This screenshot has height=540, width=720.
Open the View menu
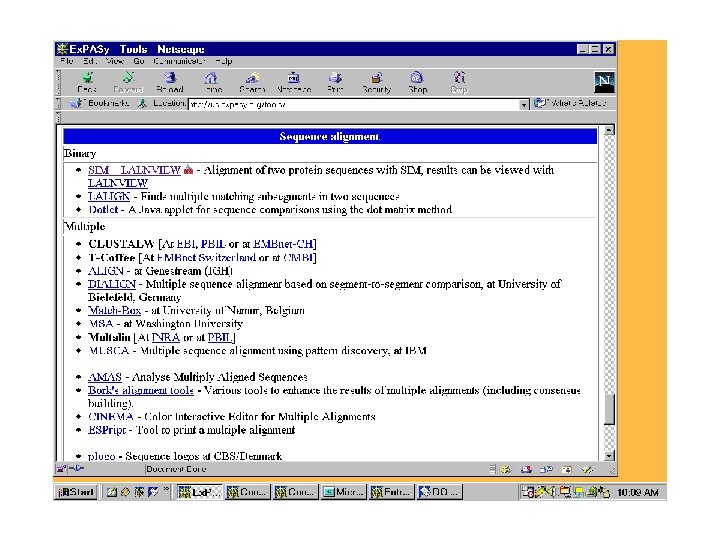coord(115,61)
